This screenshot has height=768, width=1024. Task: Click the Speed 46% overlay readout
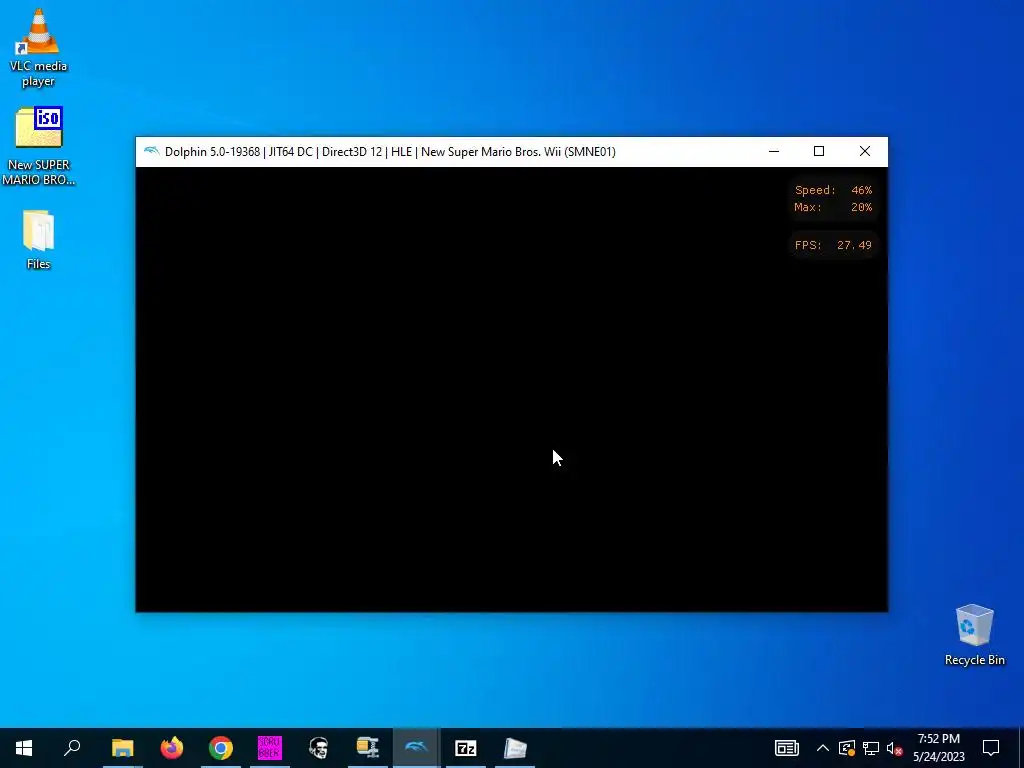(833, 190)
